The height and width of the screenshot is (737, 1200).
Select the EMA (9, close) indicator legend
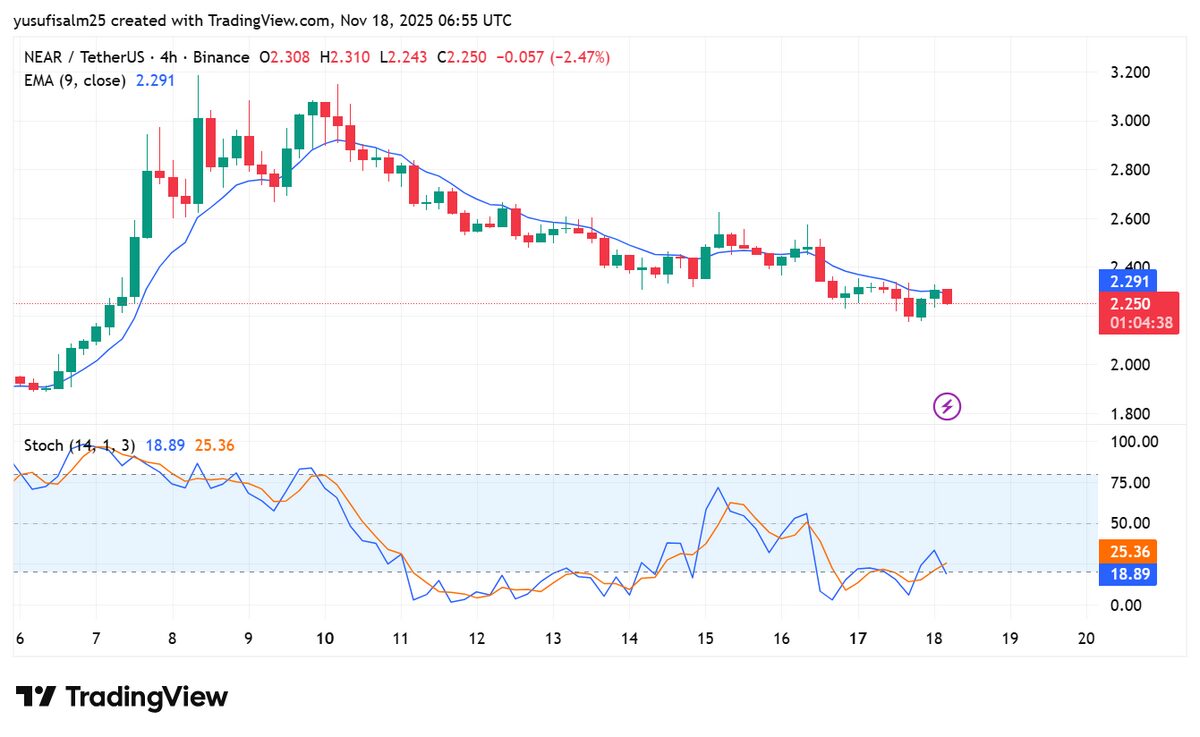75,80
